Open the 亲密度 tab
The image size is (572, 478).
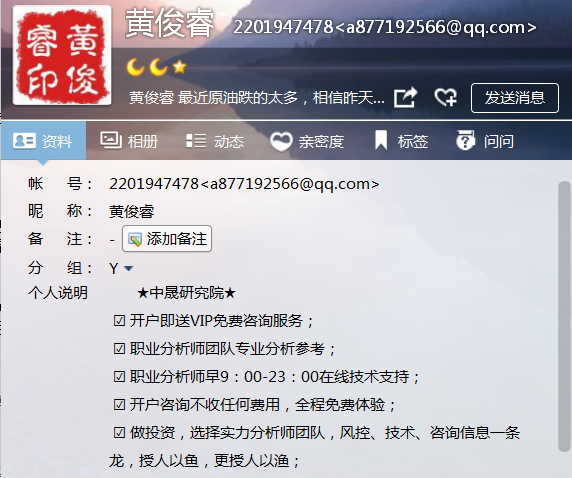pos(307,141)
